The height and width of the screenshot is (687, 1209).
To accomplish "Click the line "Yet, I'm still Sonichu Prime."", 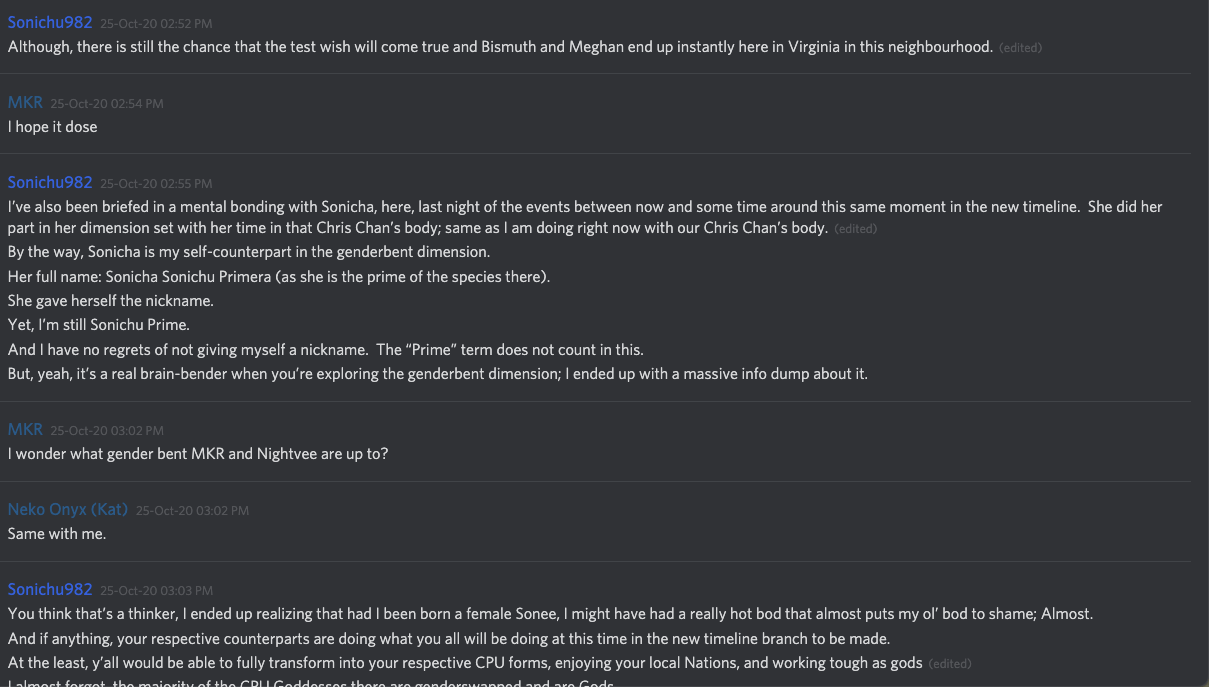I will (x=99, y=325).
